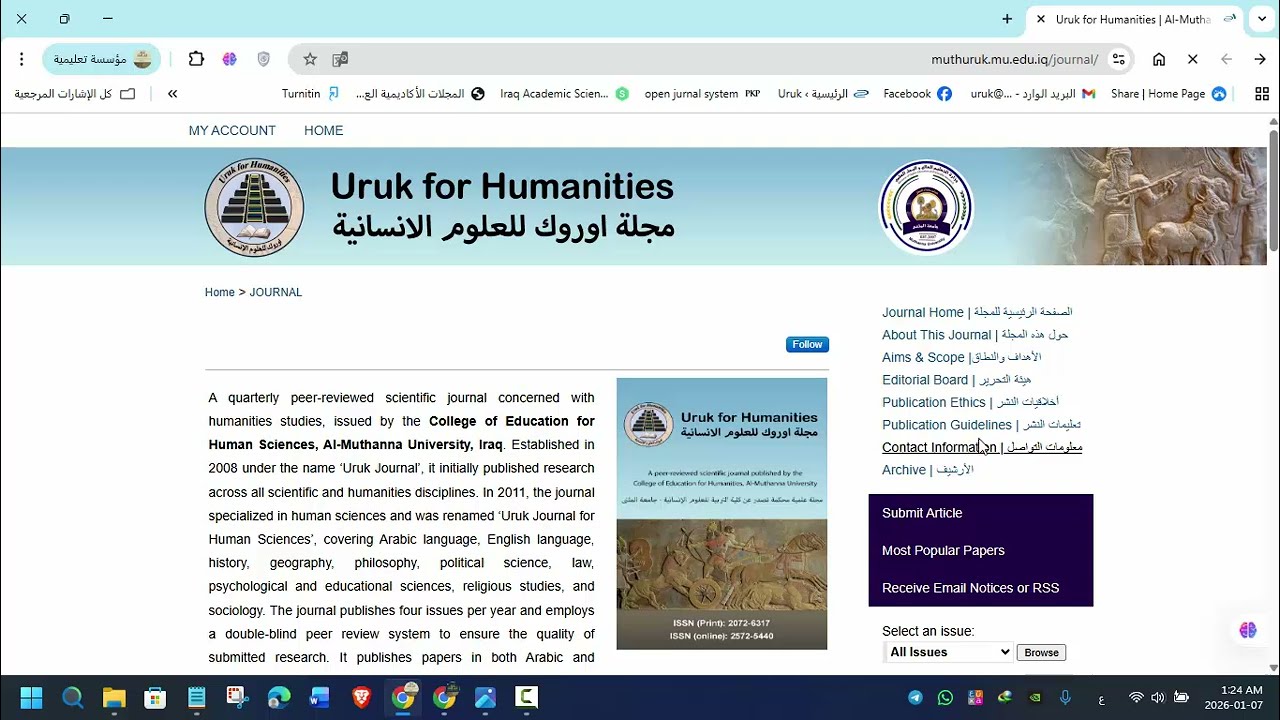Image resolution: width=1280 pixels, height=720 pixels.
Task: Click the Browse button
Action: [x=1041, y=652]
